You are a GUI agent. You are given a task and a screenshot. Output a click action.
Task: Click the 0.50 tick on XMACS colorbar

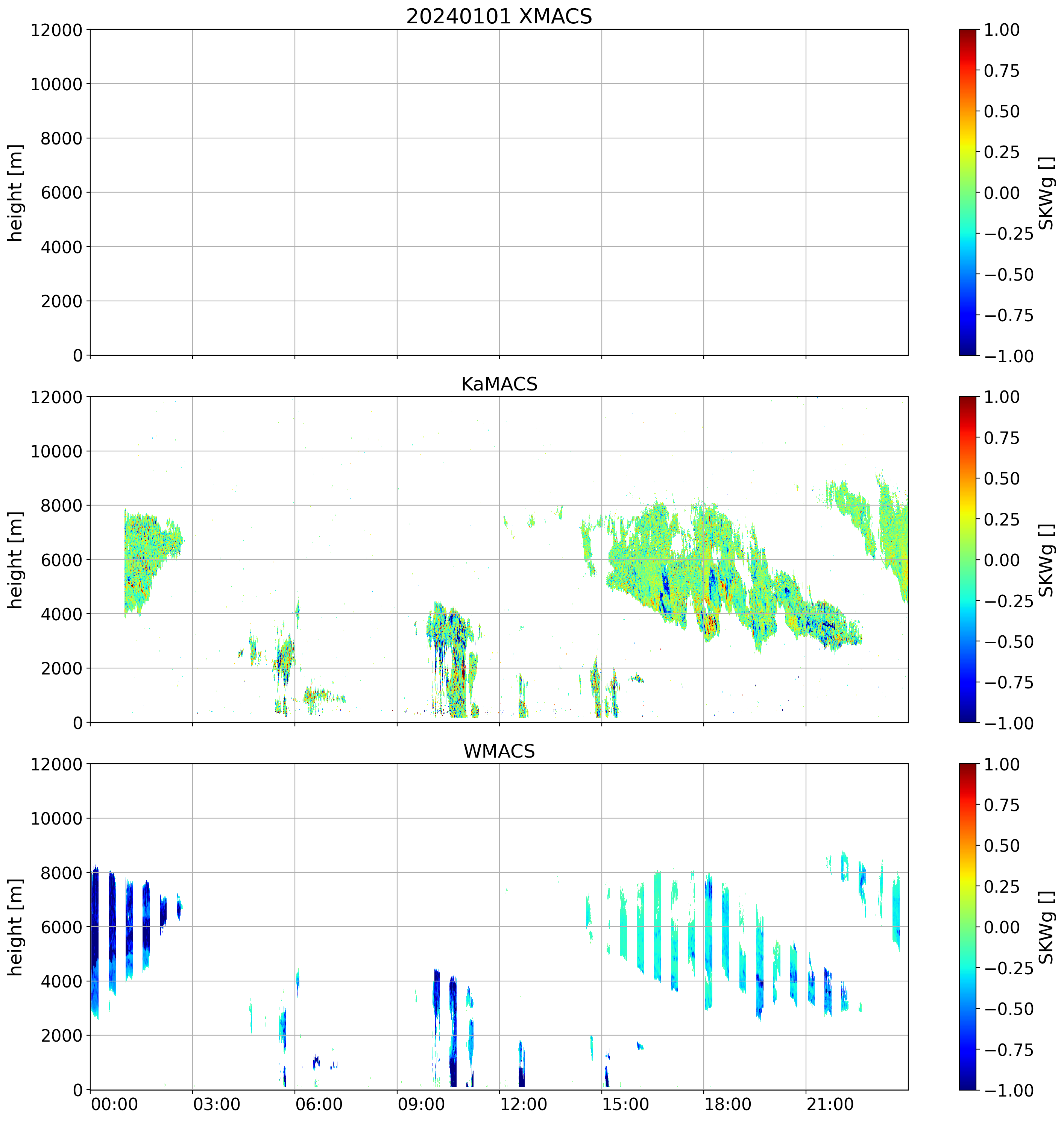pos(1001,112)
